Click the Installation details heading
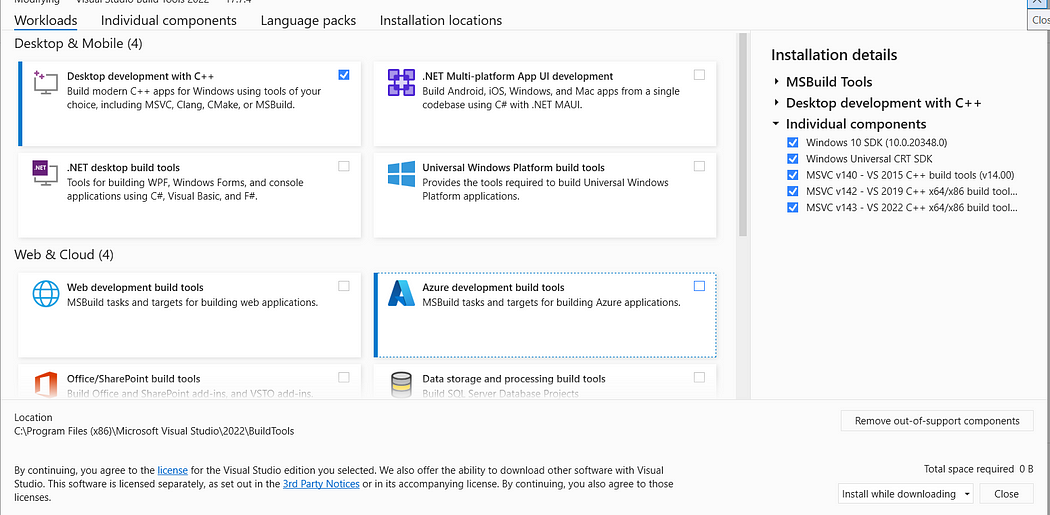Viewport: 1050px width, 515px height. 834,55
